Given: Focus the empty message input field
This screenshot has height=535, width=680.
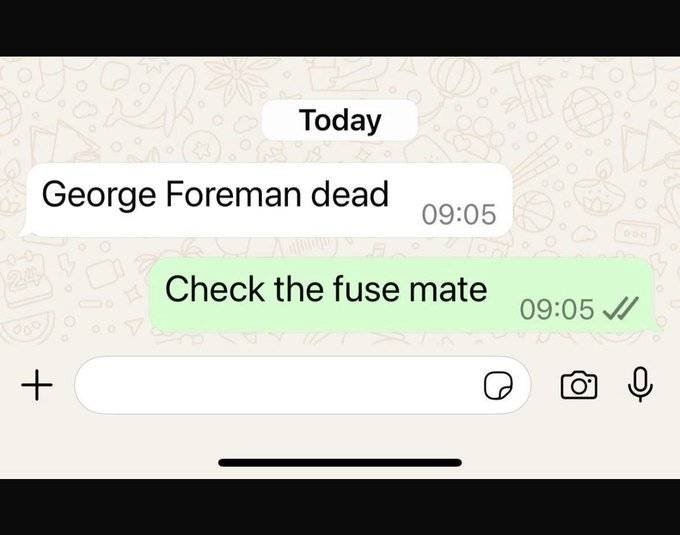Looking at the screenshot, I should [x=302, y=385].
